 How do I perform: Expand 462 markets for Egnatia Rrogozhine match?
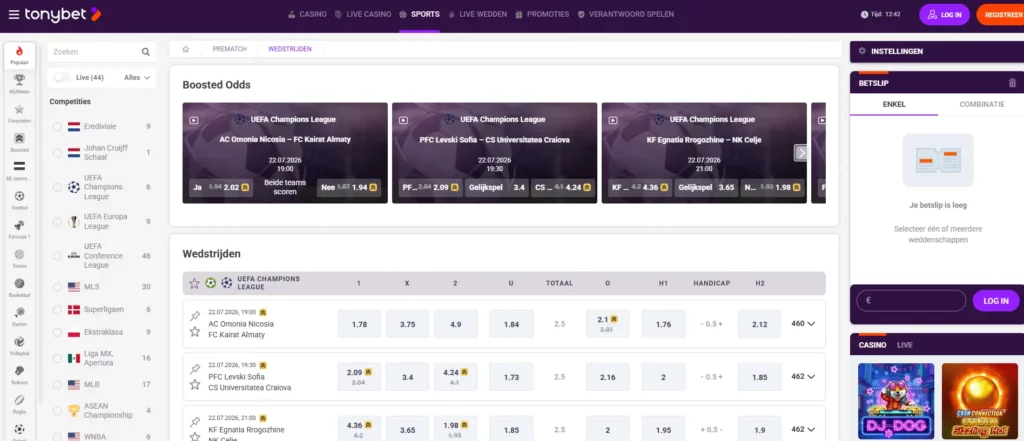tap(803, 429)
